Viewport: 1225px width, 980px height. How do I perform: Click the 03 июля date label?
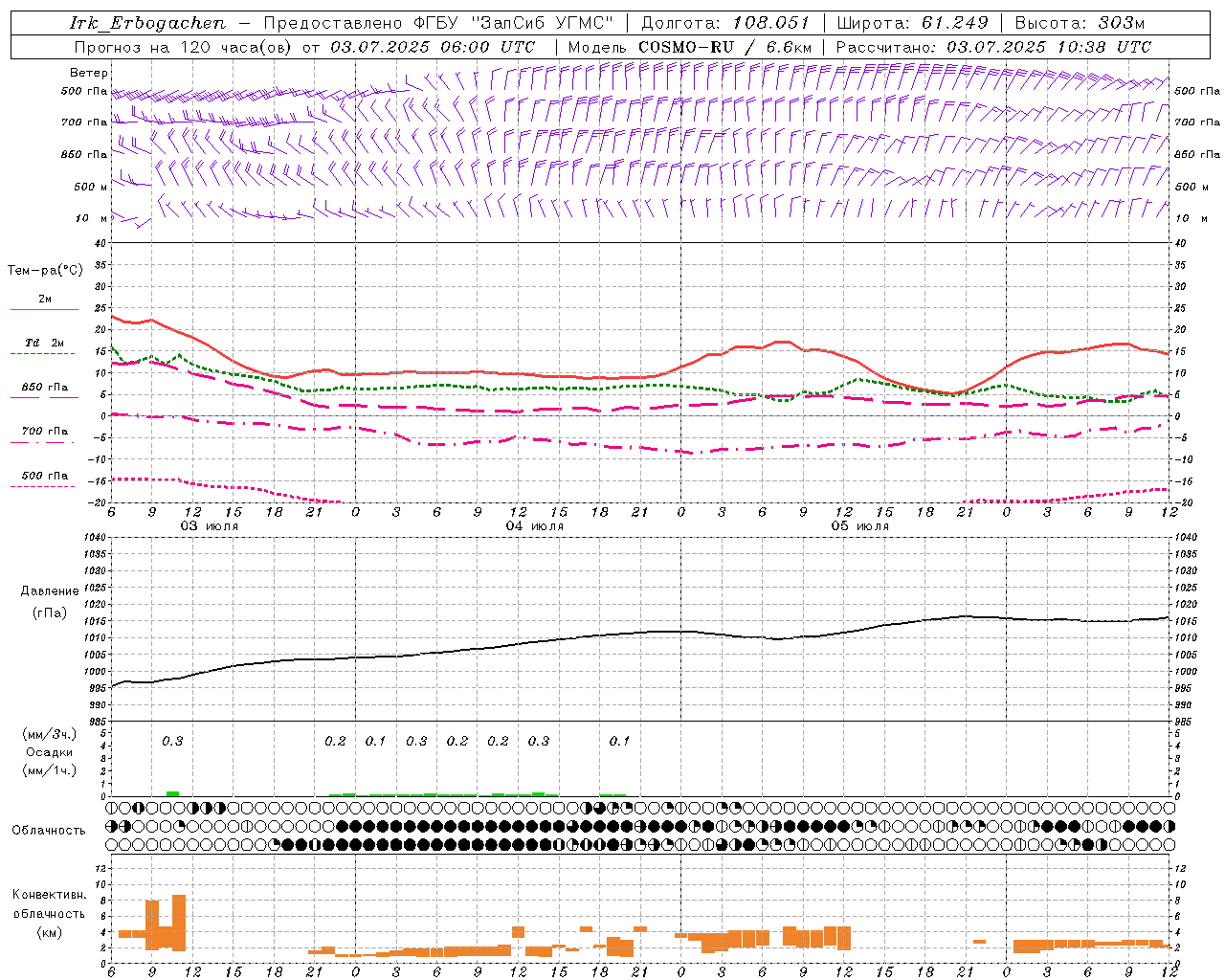(x=210, y=526)
